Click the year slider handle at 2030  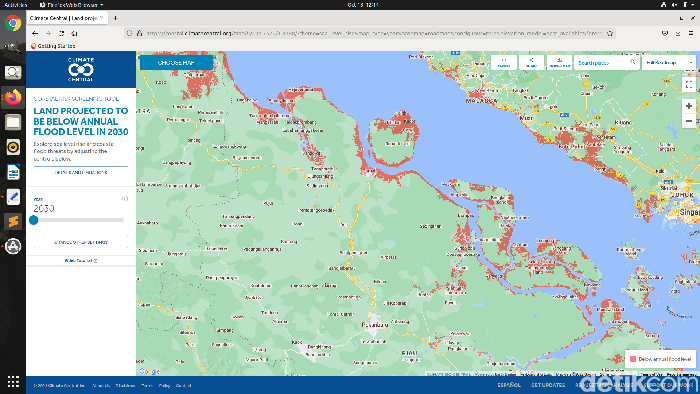[x=34, y=220]
